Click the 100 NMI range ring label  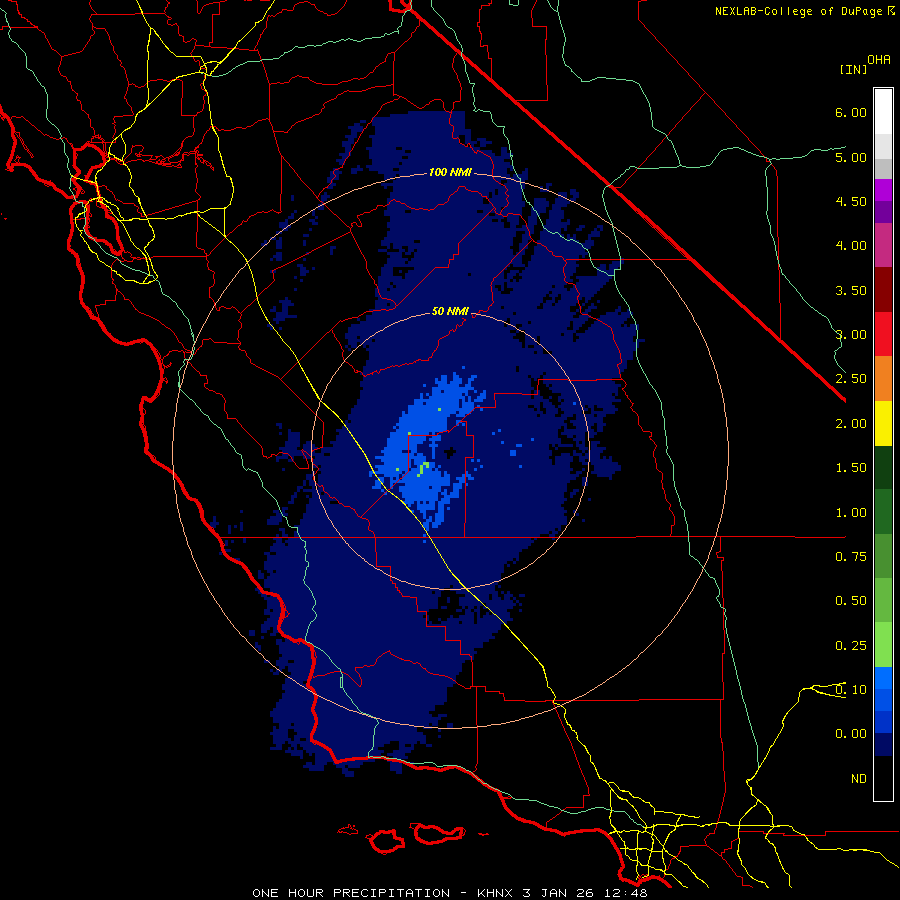coord(450,172)
